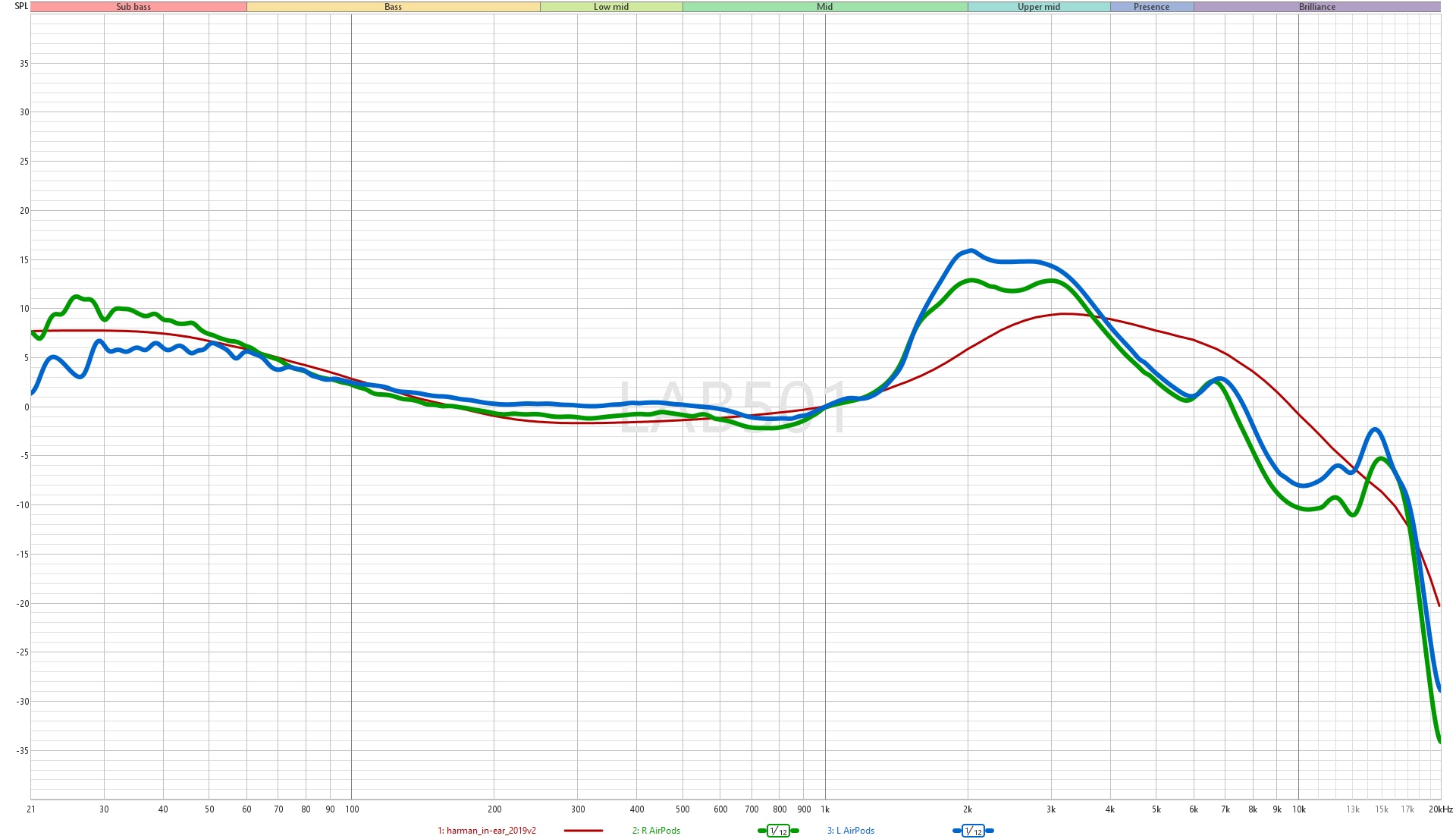Select the R AirPods legend label

(x=656, y=831)
